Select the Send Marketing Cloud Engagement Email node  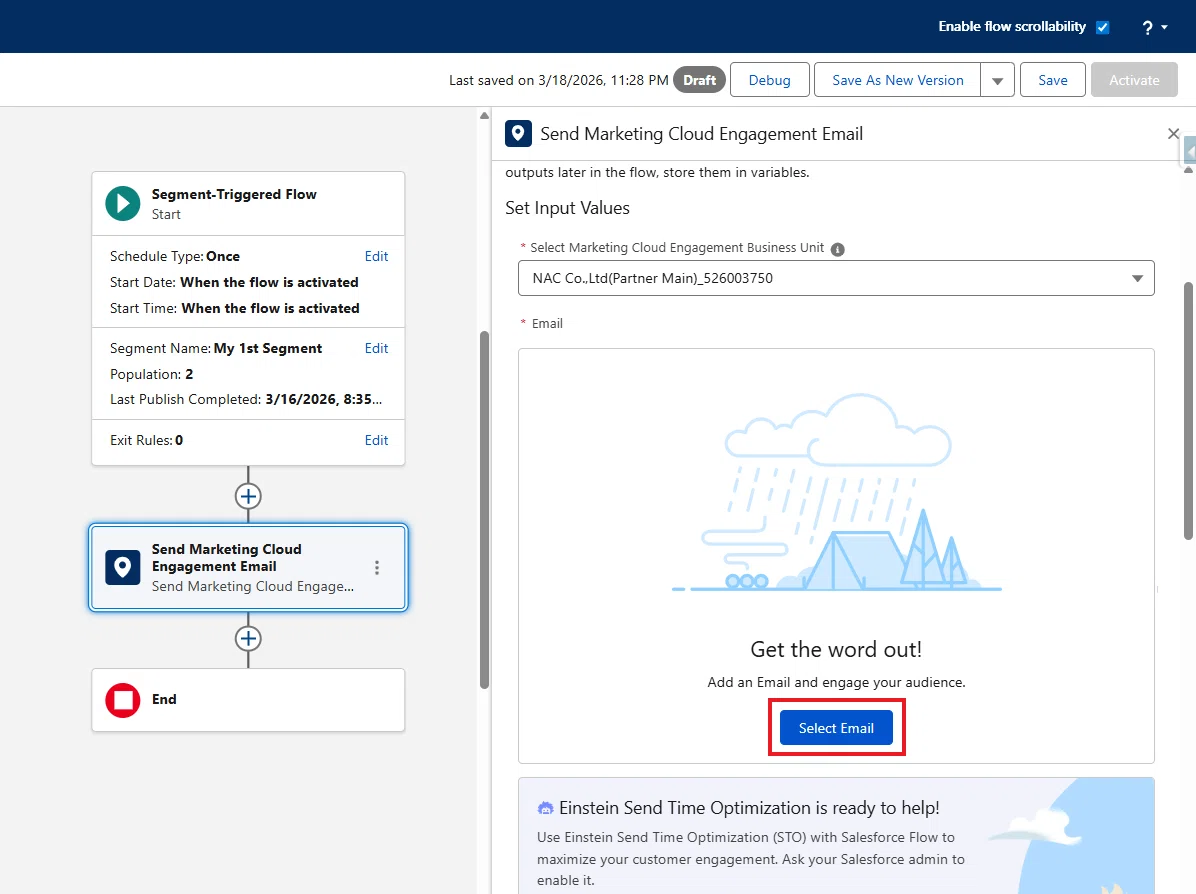(249, 568)
